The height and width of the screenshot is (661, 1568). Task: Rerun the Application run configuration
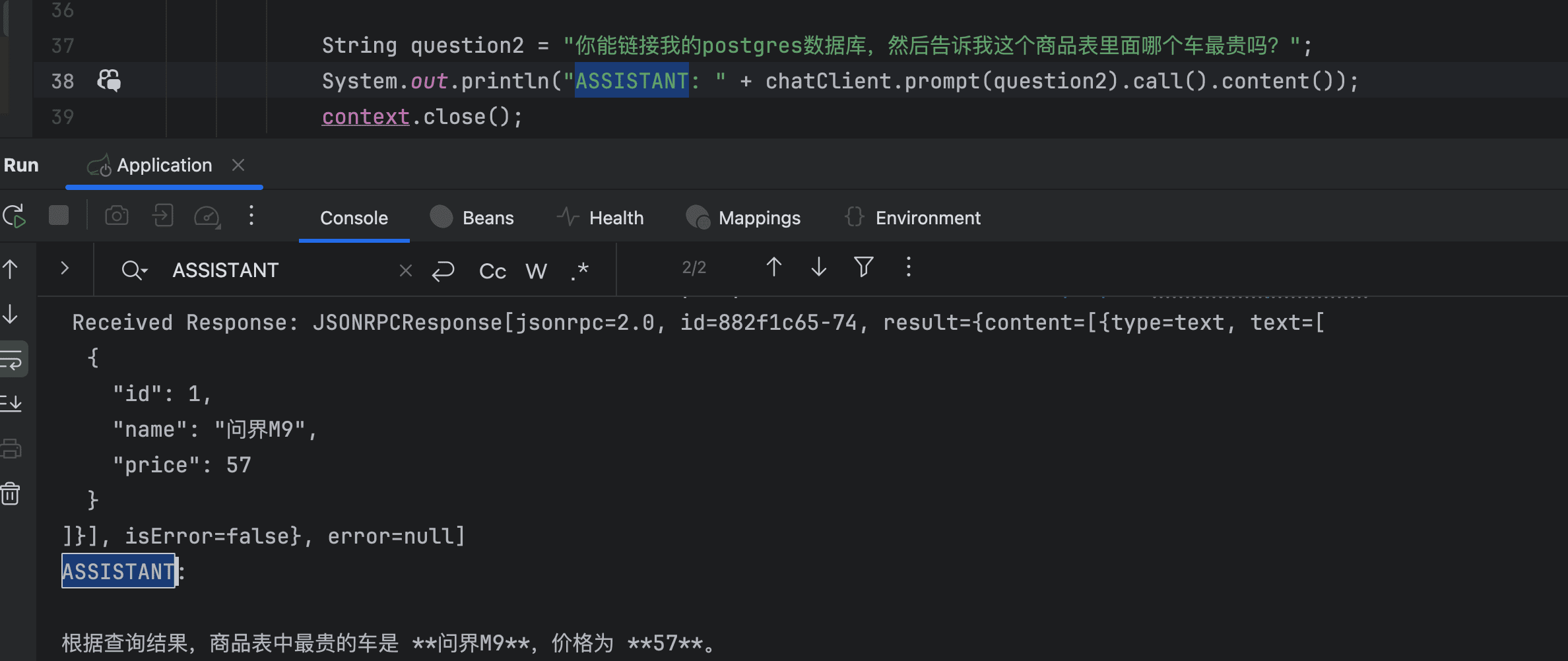click(15, 216)
